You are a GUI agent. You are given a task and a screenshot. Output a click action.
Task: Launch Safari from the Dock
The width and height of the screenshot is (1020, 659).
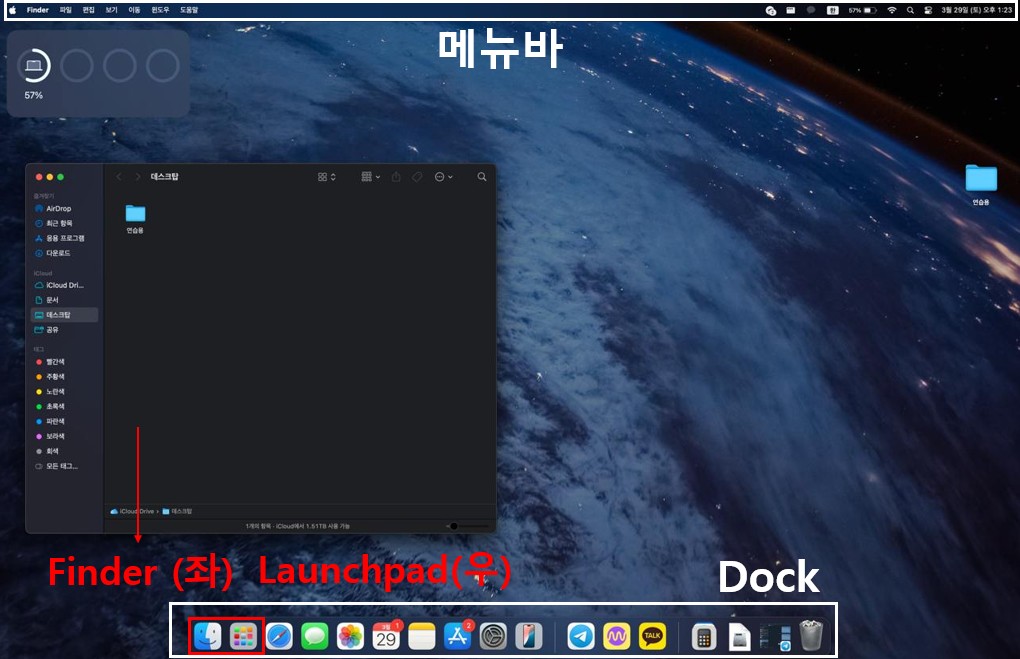(x=279, y=636)
